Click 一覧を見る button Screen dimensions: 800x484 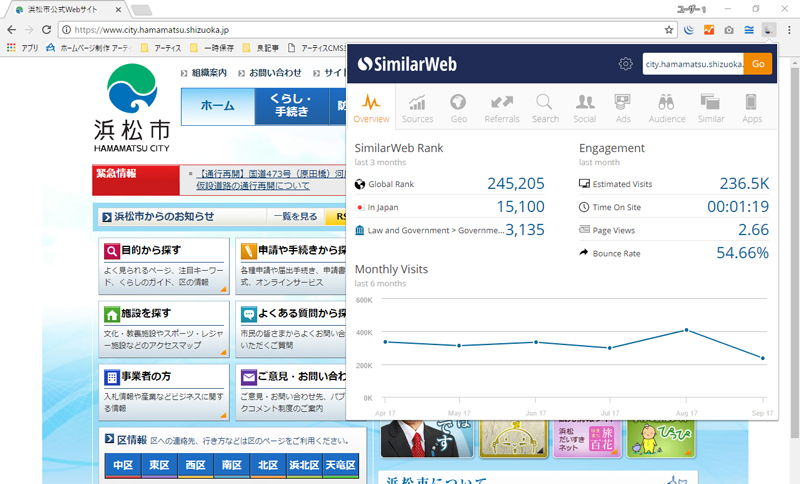pyautogui.click(x=295, y=217)
